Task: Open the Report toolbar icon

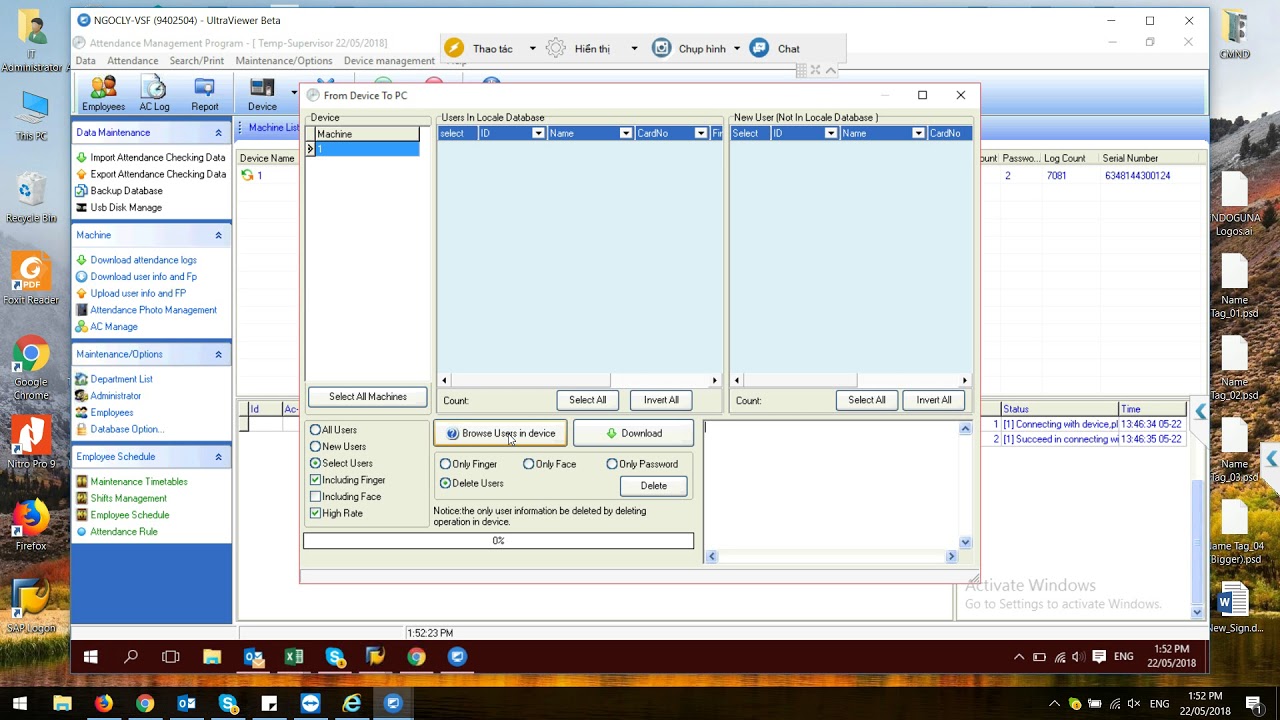Action: point(205,94)
